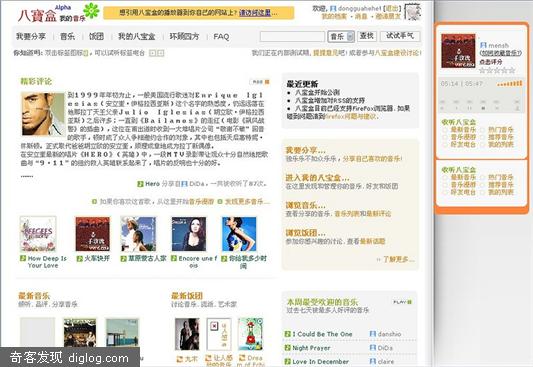Click the music note icon beside Hero
This screenshot has height=367, width=533.
tap(140, 184)
